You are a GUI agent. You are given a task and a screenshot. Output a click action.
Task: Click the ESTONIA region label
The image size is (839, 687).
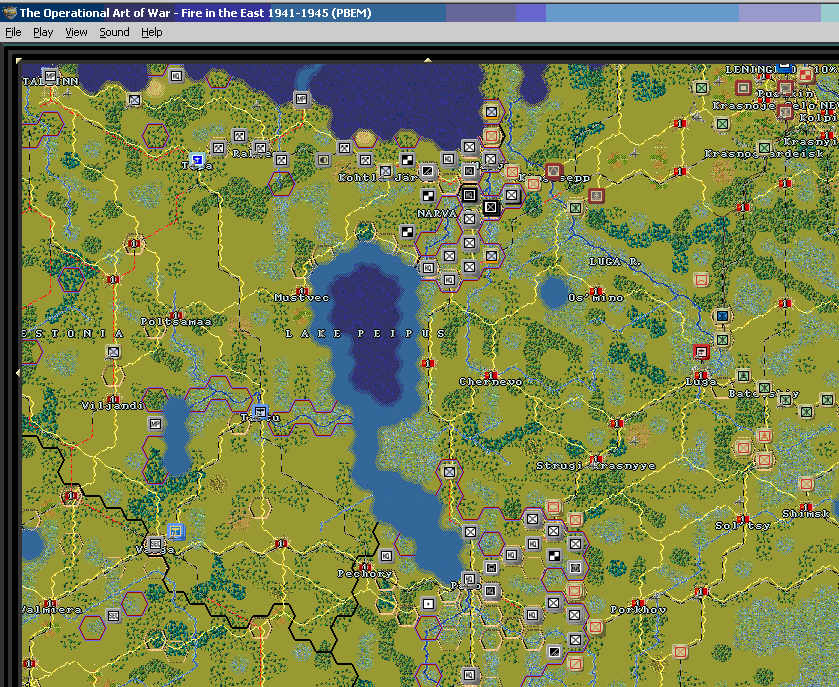coord(73,333)
